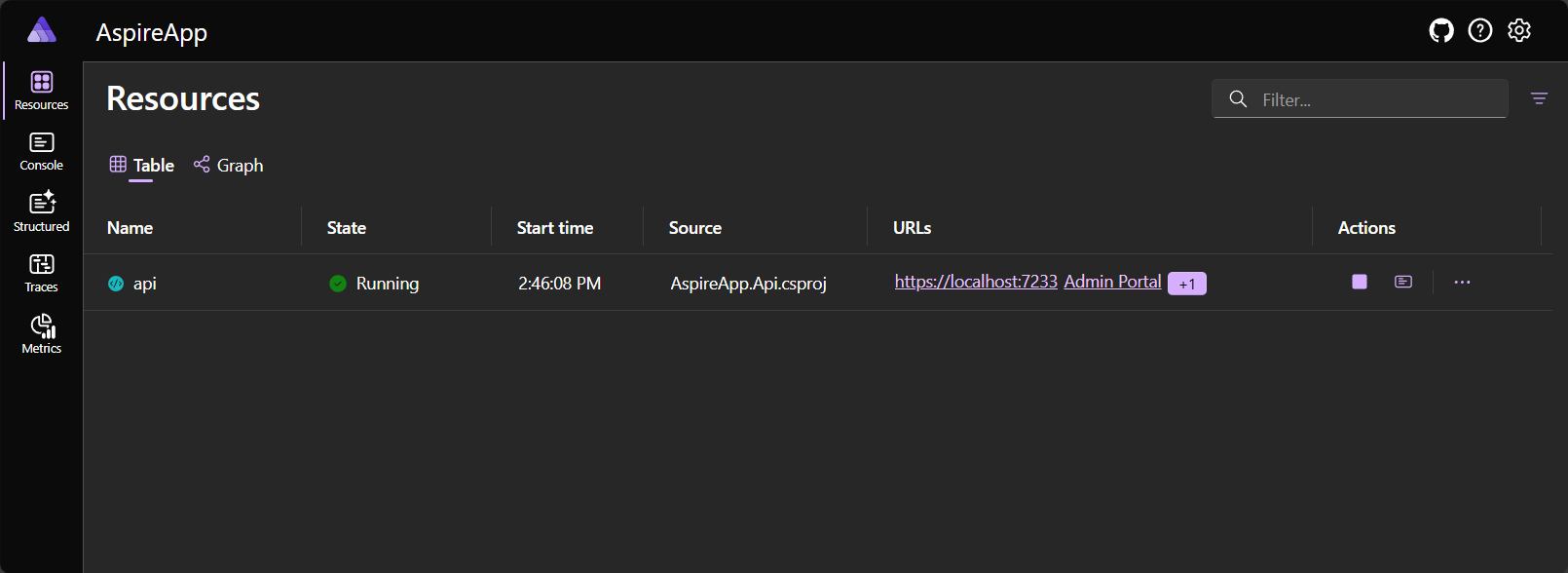The image size is (1568, 573).
Task: Sort resources by State column header
Action: click(347, 228)
